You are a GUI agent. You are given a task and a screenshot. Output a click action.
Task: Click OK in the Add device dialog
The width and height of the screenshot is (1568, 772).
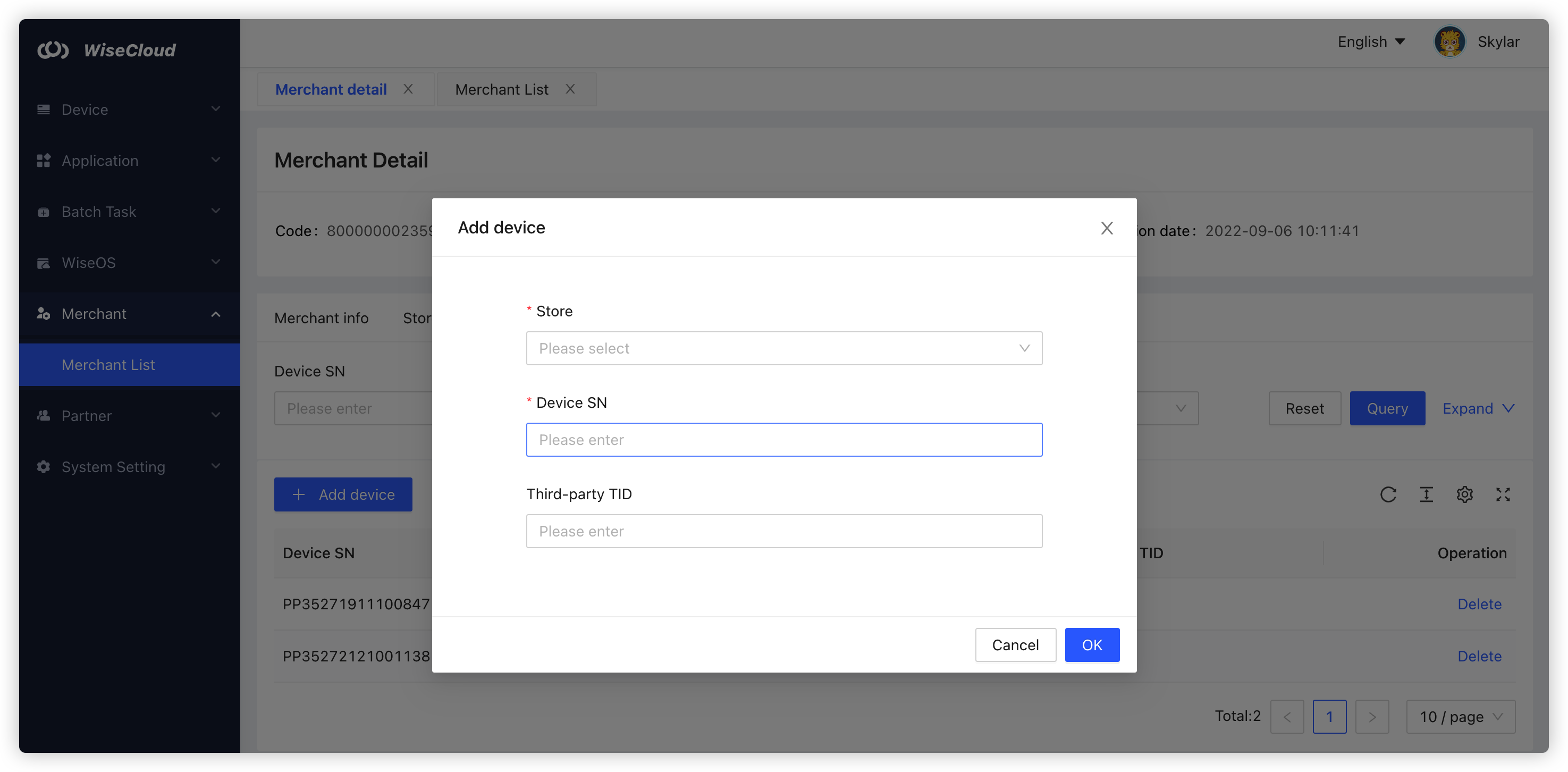tap(1091, 645)
